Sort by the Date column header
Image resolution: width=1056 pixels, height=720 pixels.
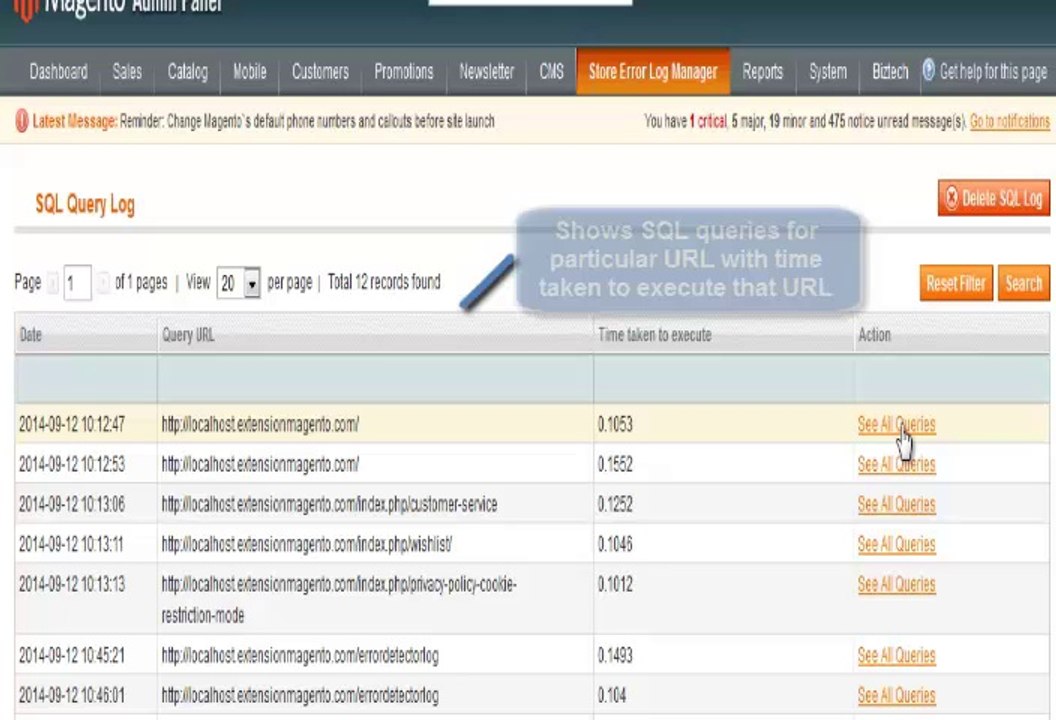click(x=30, y=335)
